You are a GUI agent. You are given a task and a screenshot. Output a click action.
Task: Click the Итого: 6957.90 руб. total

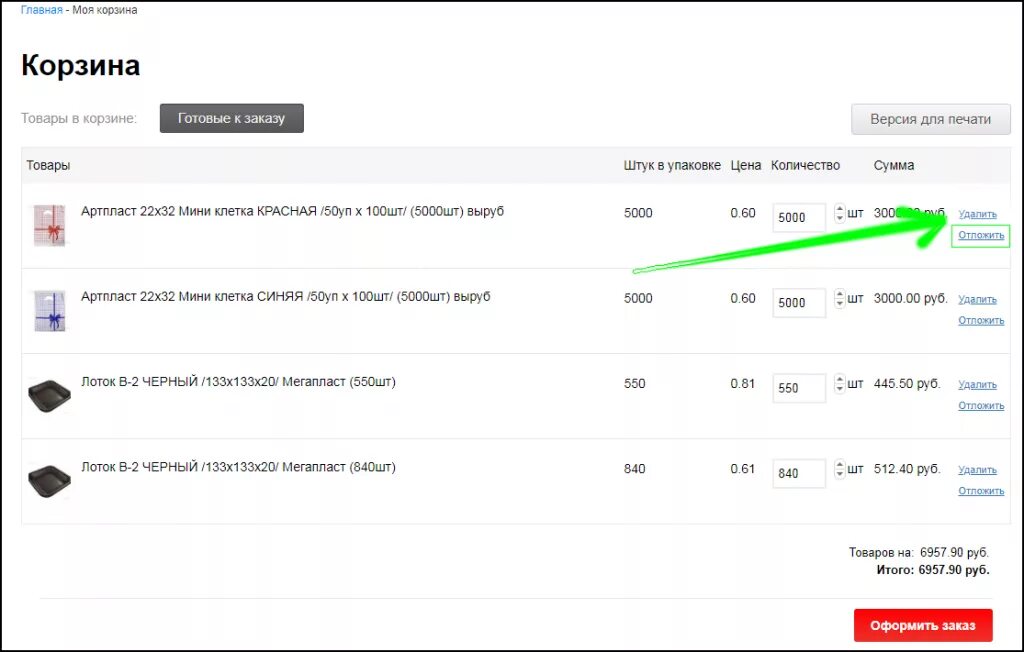click(x=933, y=570)
